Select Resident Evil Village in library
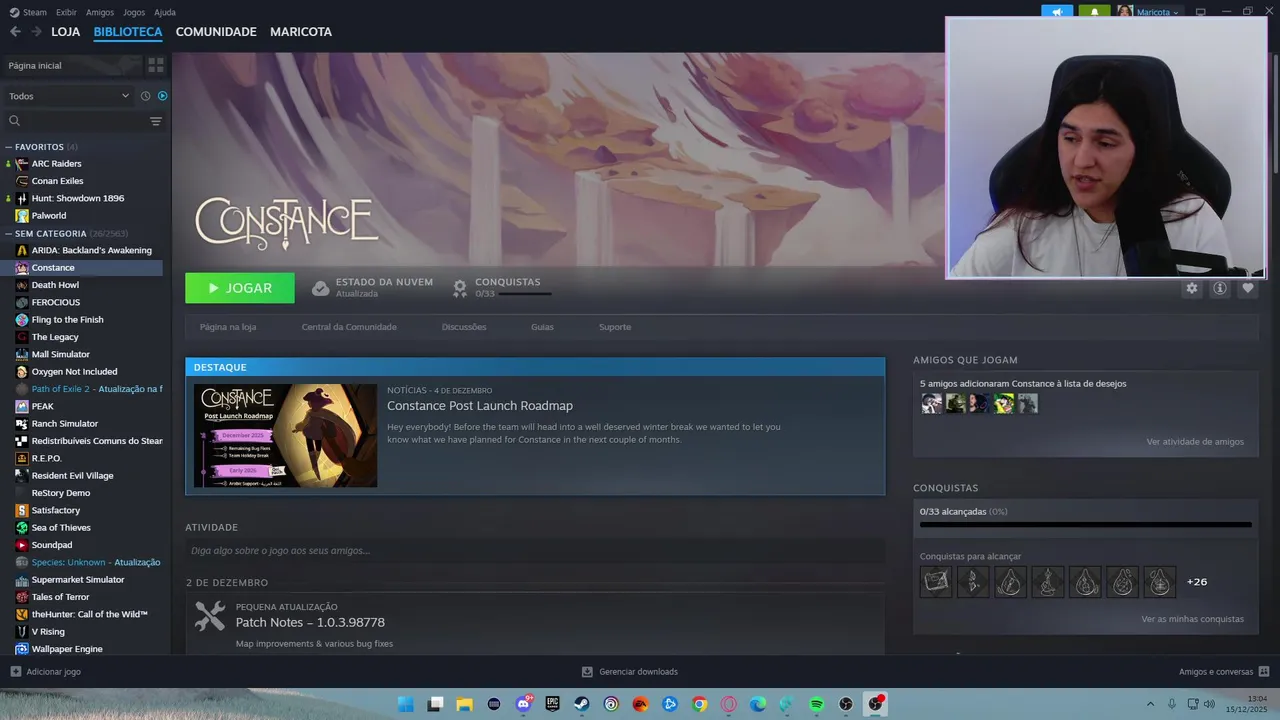The image size is (1280, 720). (x=72, y=475)
